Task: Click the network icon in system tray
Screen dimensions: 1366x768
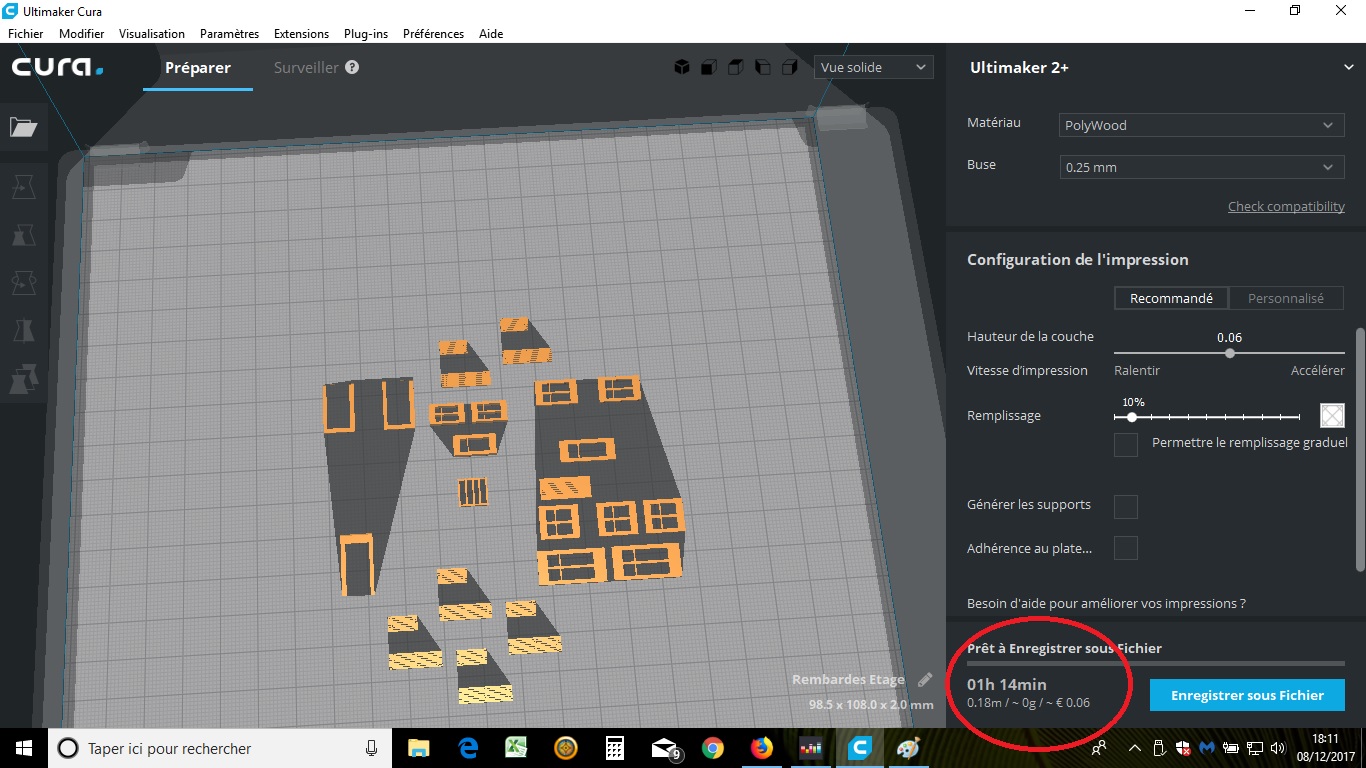Action: [x=1255, y=748]
